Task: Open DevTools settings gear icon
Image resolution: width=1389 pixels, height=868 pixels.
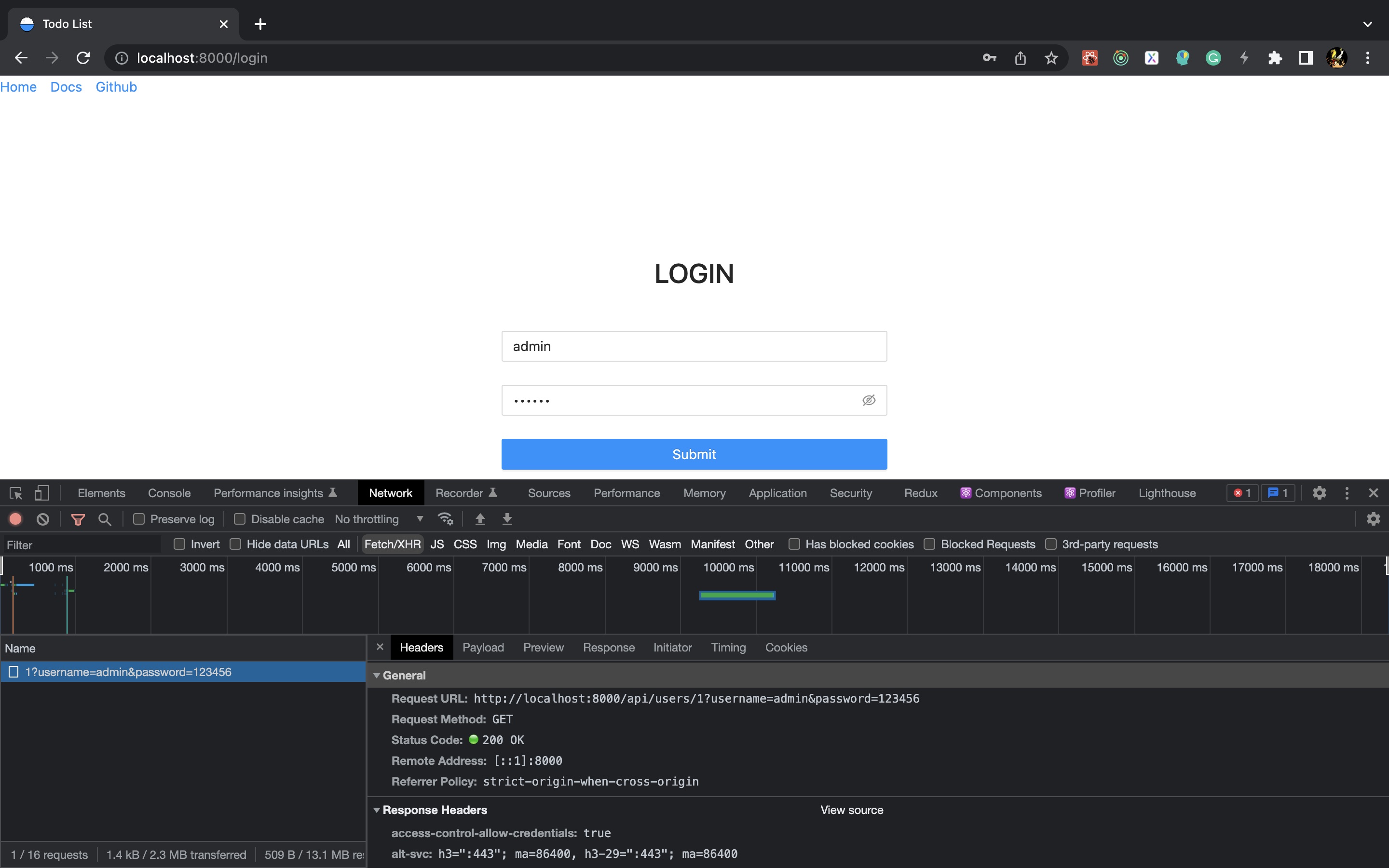Action: [x=1319, y=493]
